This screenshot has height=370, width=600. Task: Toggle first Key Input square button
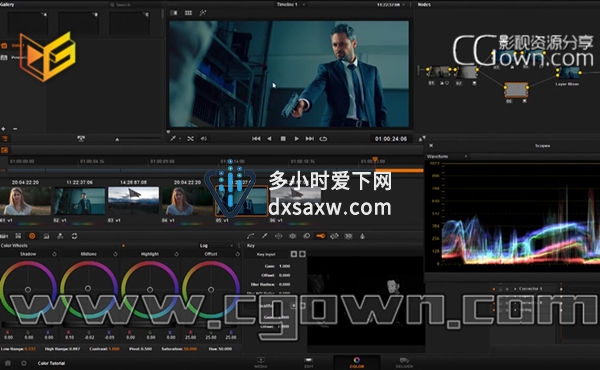tap(294, 254)
